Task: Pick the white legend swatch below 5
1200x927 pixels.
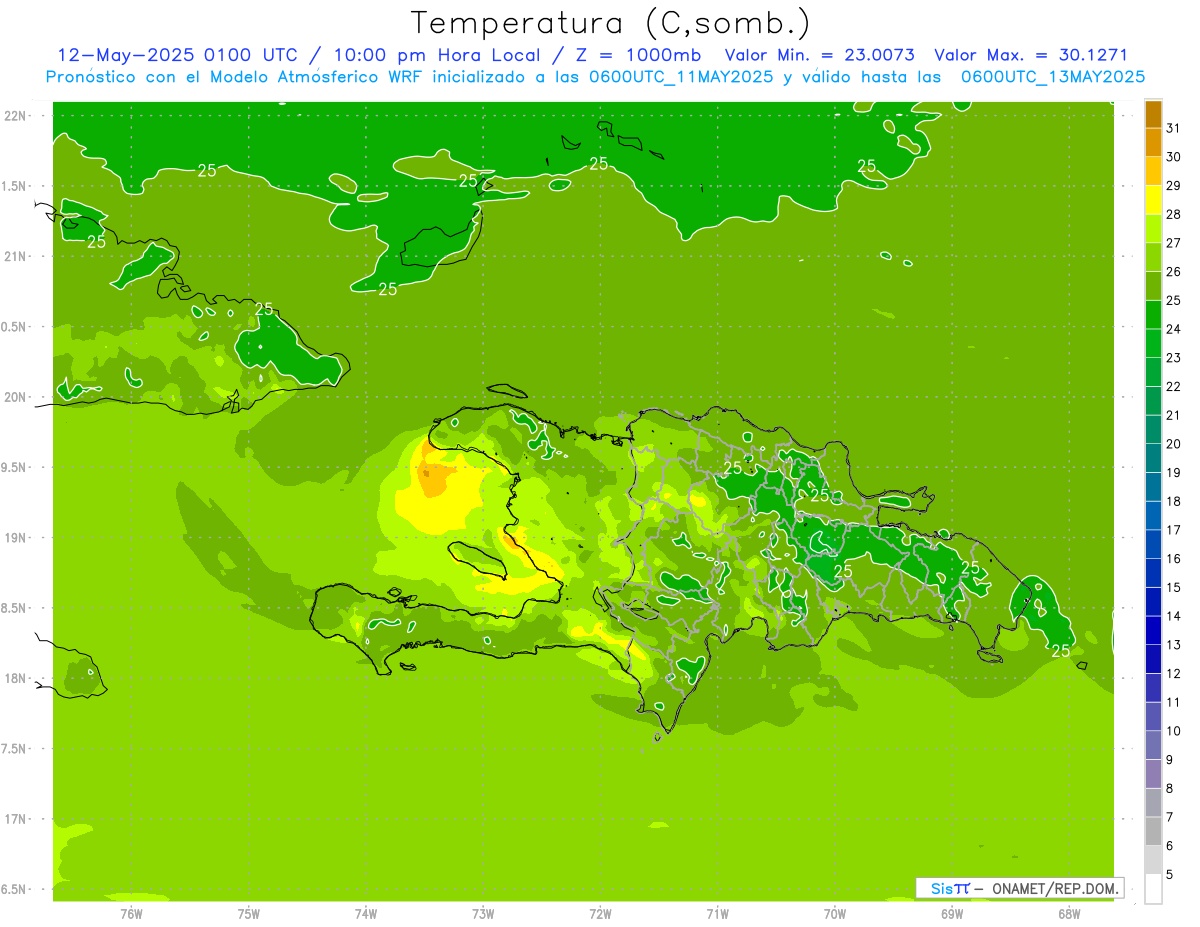Action: coord(1153,889)
